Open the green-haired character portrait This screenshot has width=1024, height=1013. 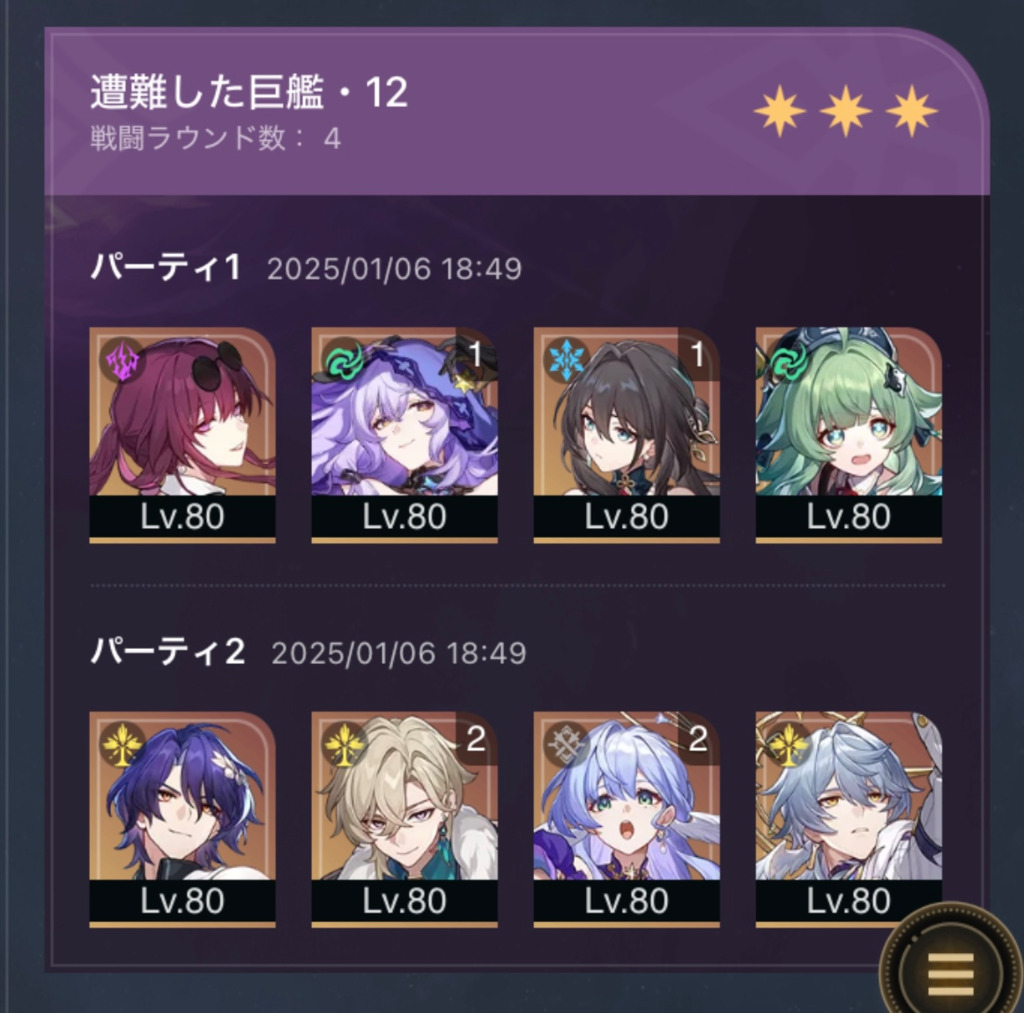(848, 435)
